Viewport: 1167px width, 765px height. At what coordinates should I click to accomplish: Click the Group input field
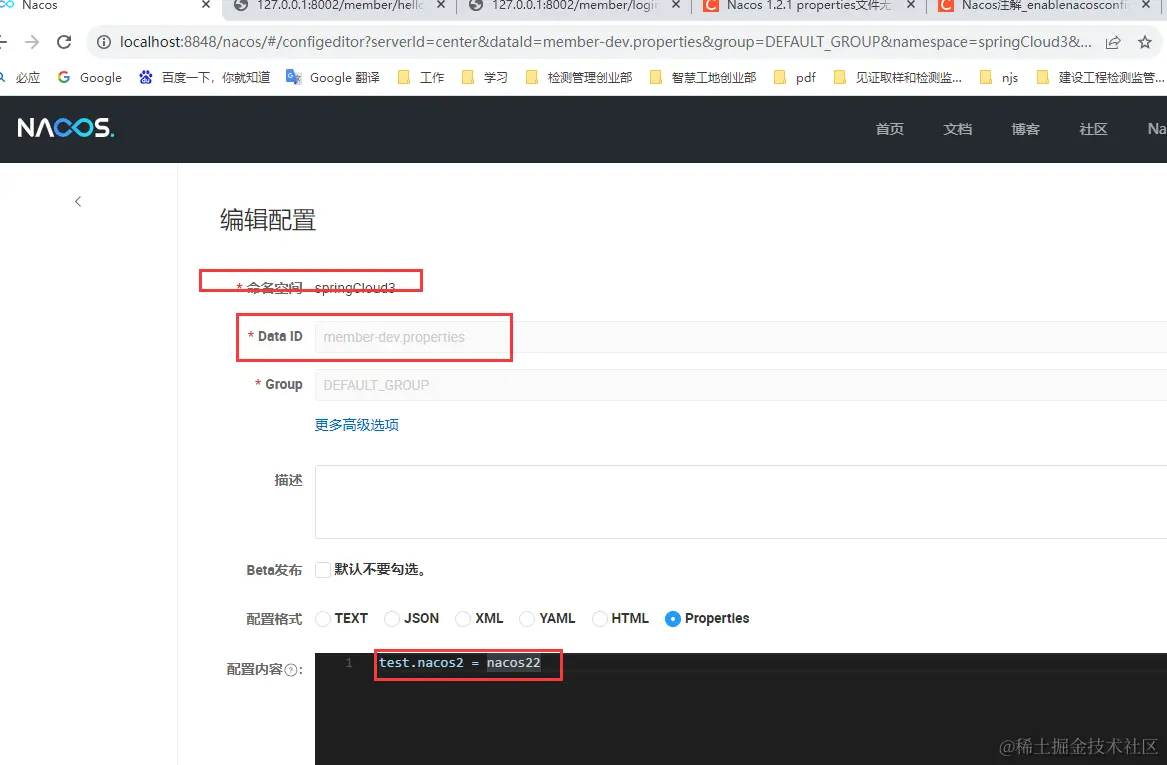point(741,385)
